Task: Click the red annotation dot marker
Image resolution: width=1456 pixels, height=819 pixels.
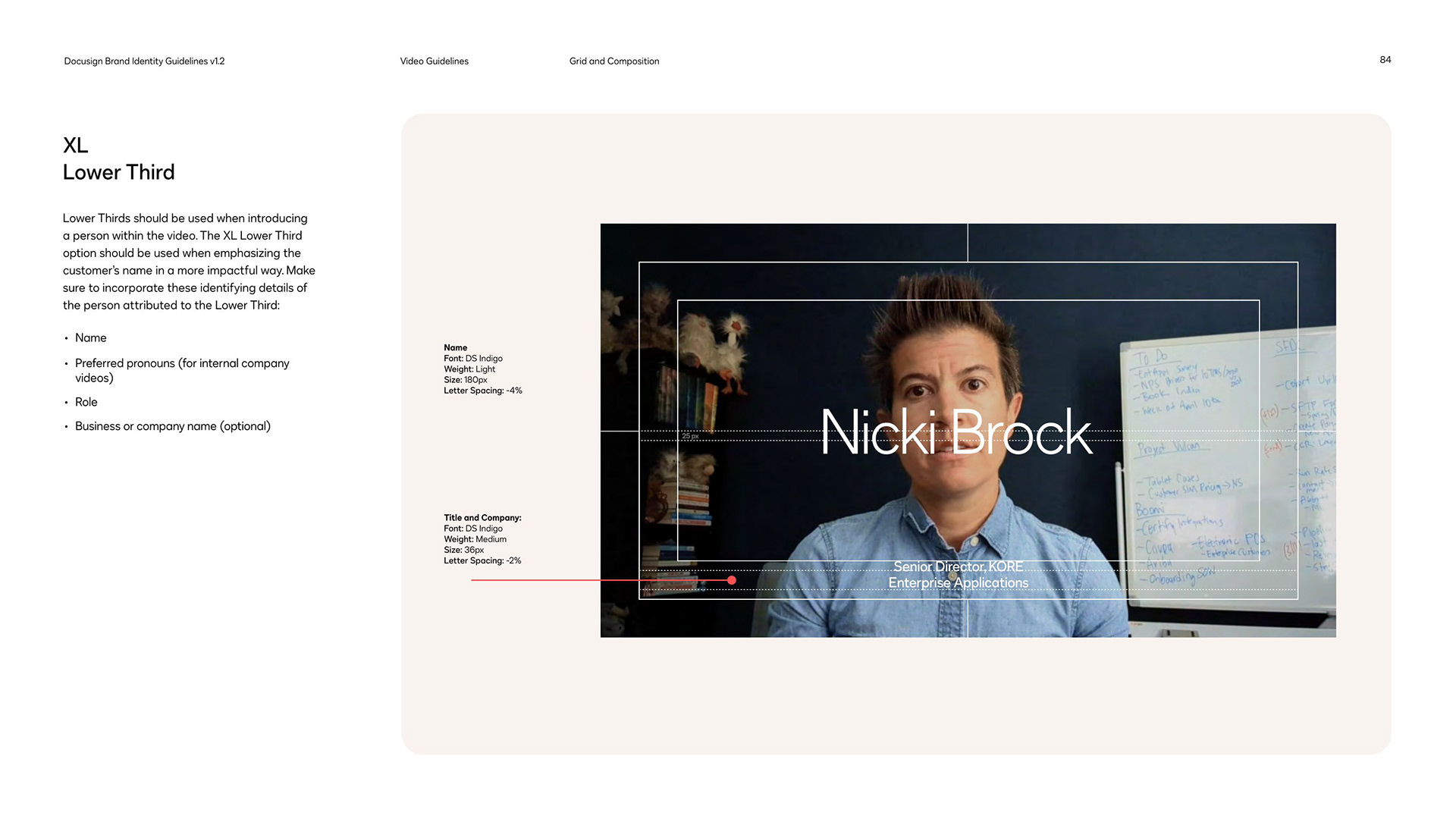Action: [731, 580]
